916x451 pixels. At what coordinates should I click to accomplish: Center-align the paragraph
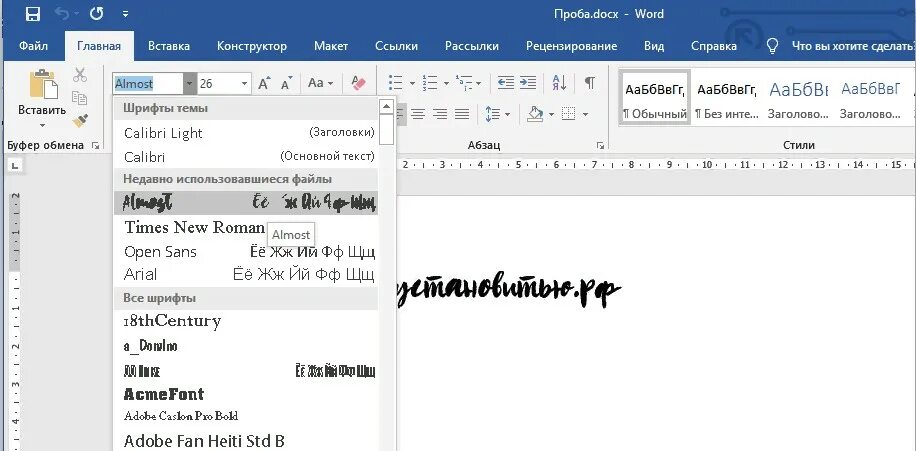[418, 114]
